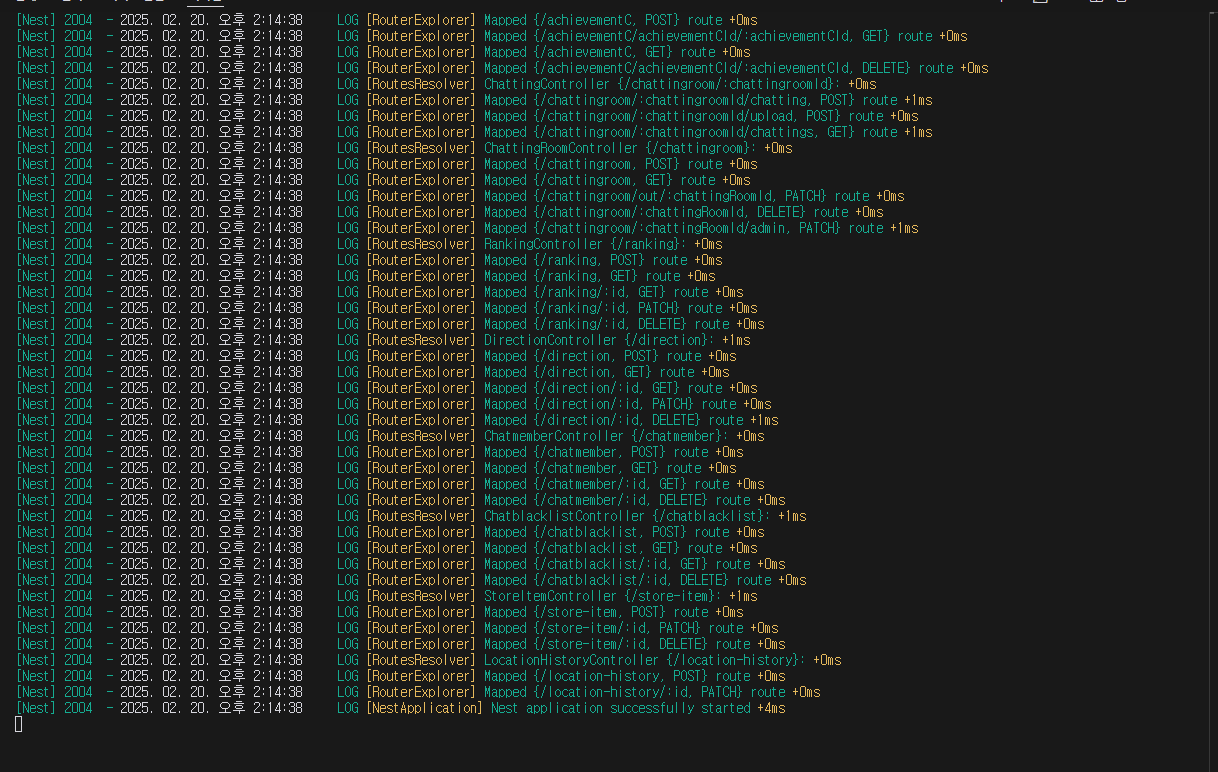Select the "{/direction/:id, DELETE}" route text
This screenshot has height=772, width=1218.
(617, 420)
